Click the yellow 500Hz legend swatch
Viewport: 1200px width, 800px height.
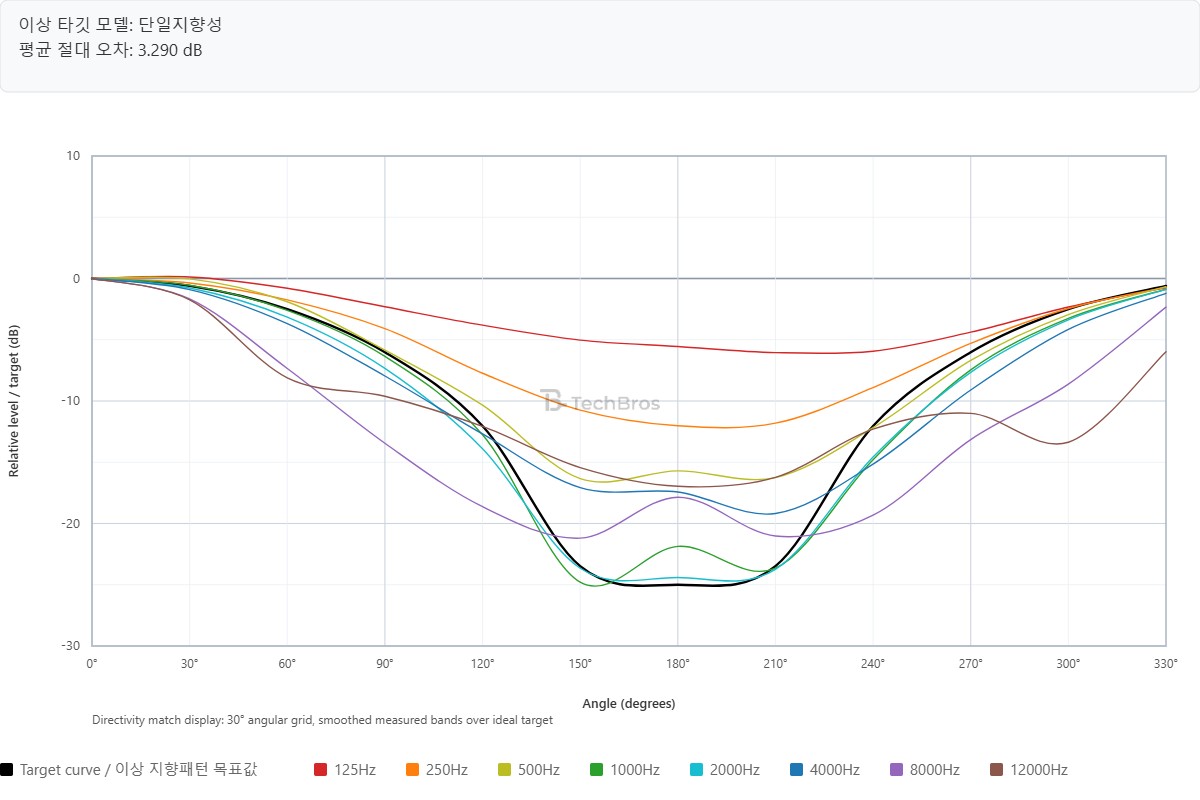pyautogui.click(x=505, y=770)
